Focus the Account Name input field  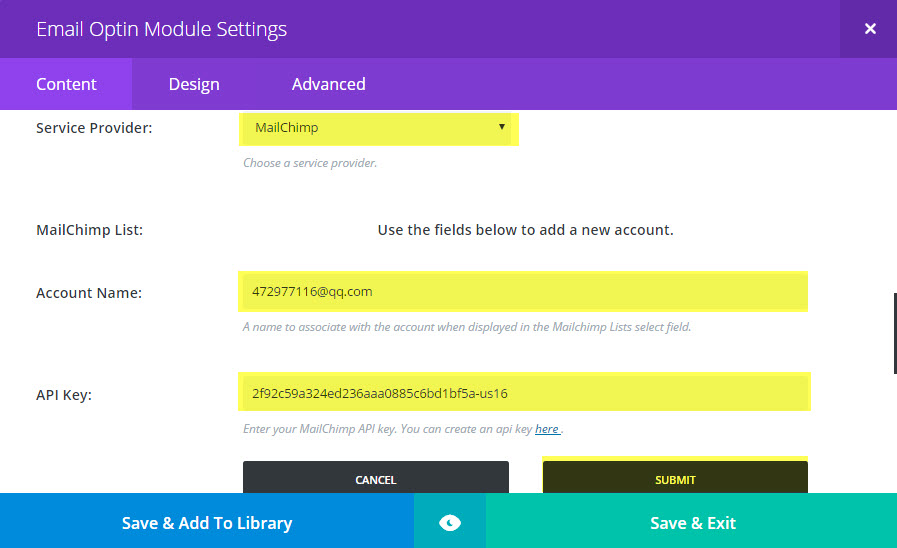click(523, 292)
